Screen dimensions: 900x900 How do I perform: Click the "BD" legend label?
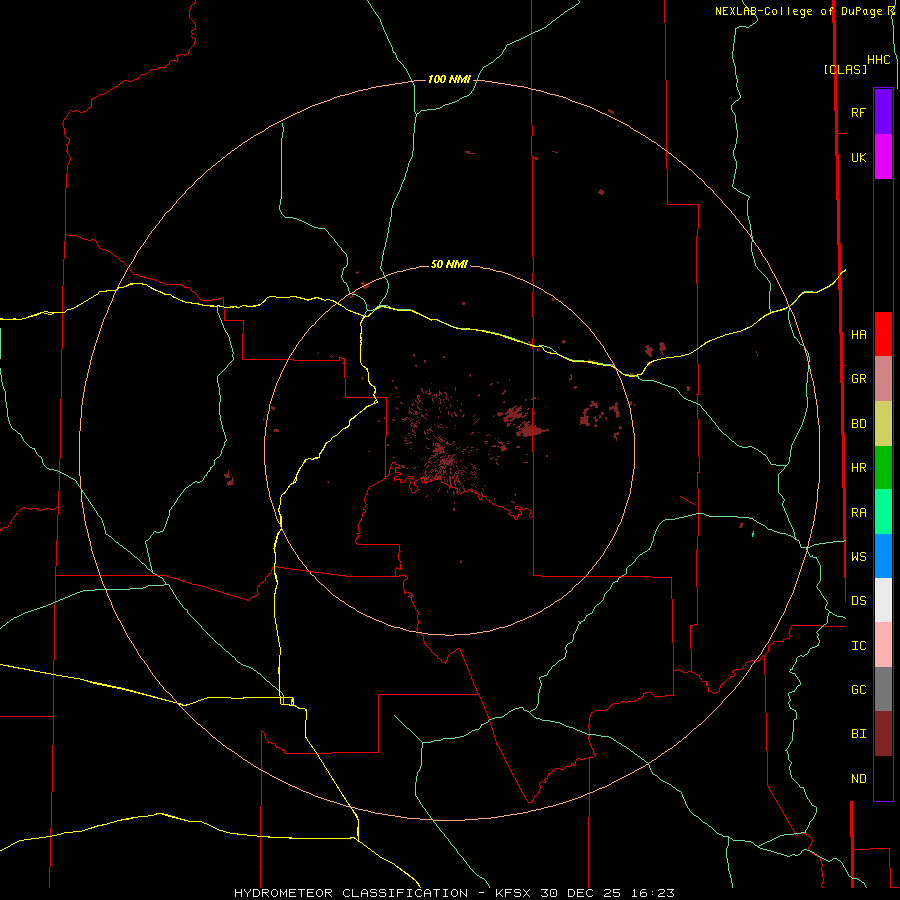click(x=858, y=424)
